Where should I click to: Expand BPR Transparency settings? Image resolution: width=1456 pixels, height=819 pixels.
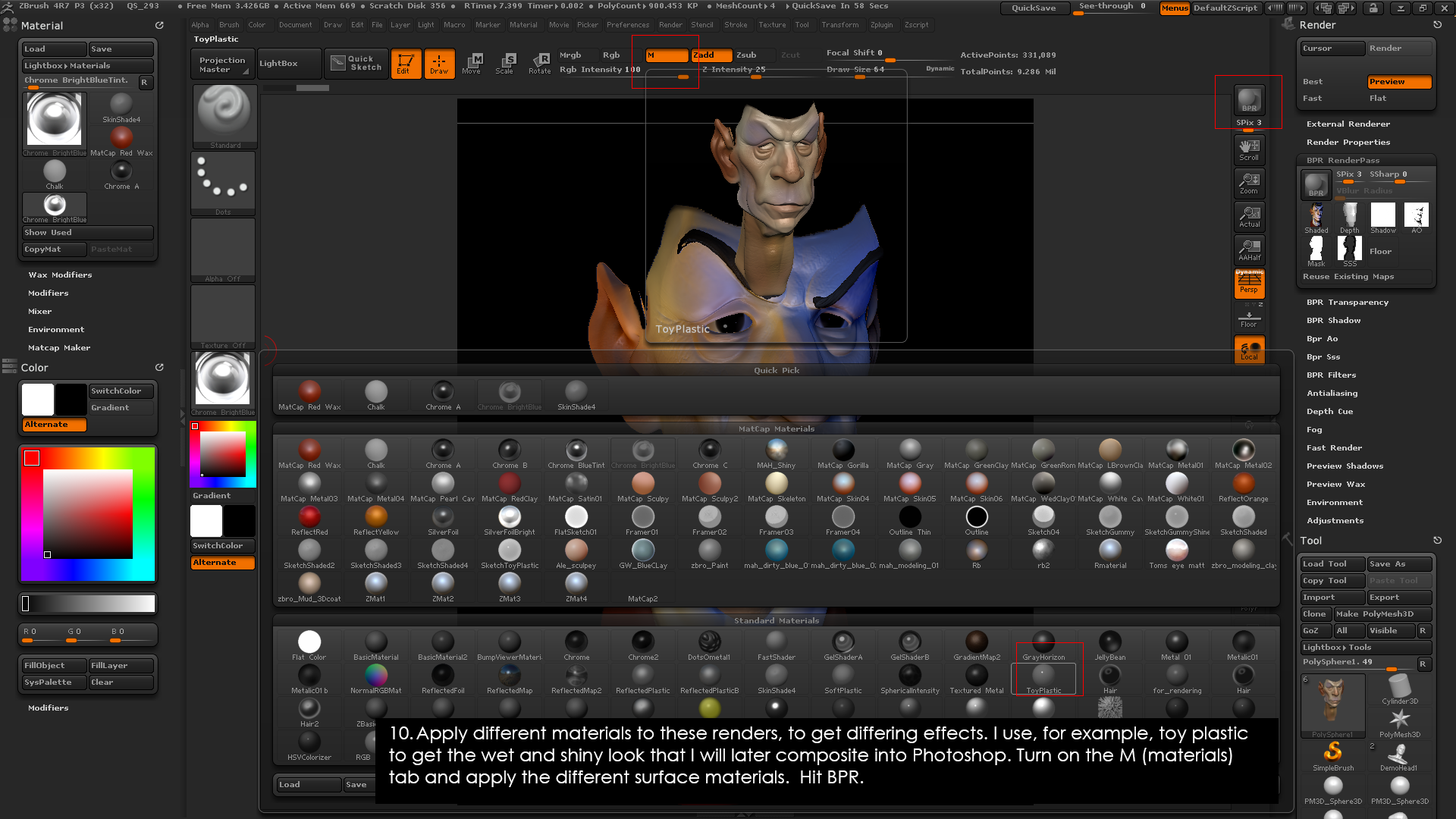(1347, 303)
